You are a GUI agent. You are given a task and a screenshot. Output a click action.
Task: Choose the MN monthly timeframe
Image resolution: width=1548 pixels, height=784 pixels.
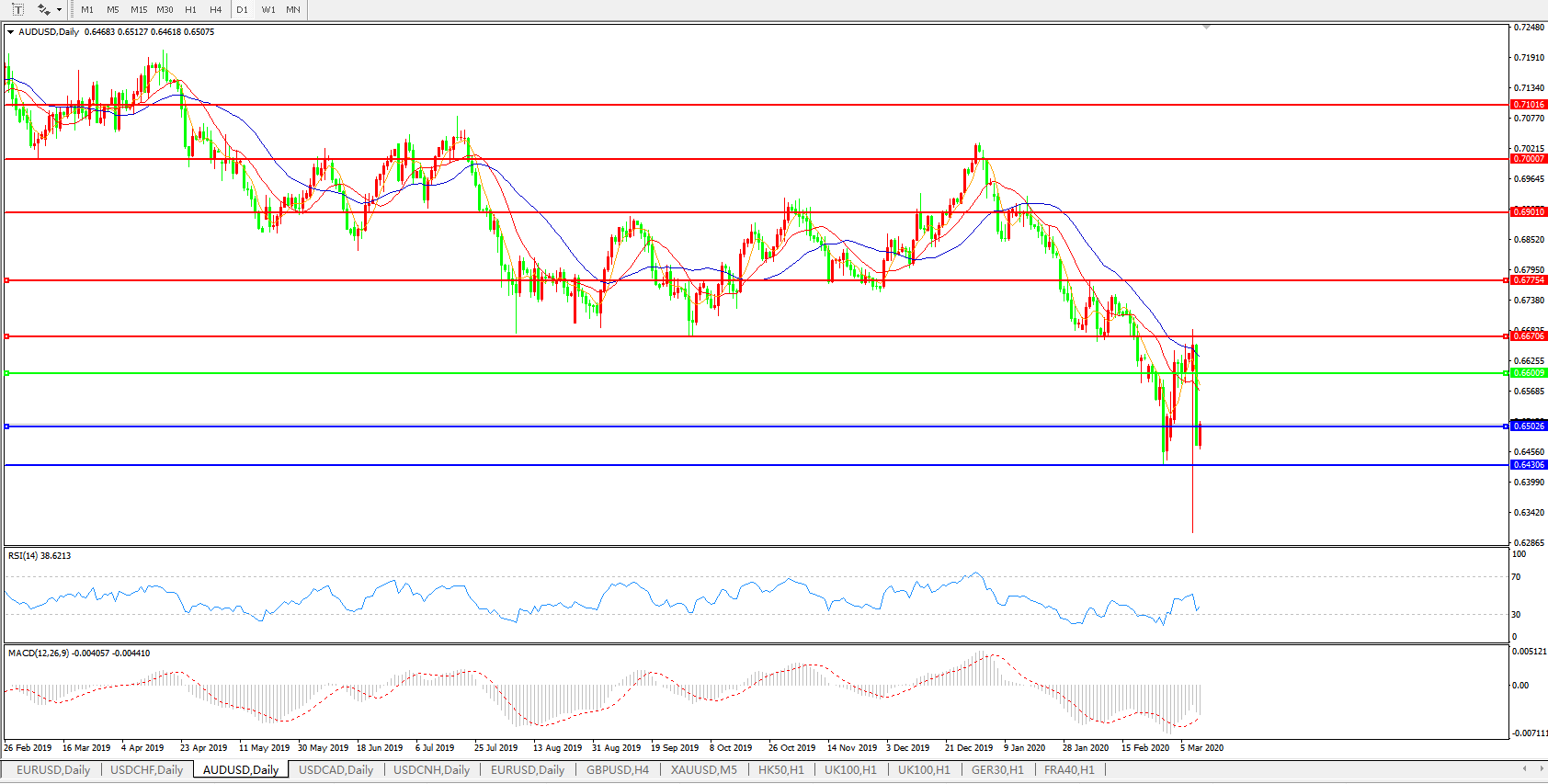293,9
